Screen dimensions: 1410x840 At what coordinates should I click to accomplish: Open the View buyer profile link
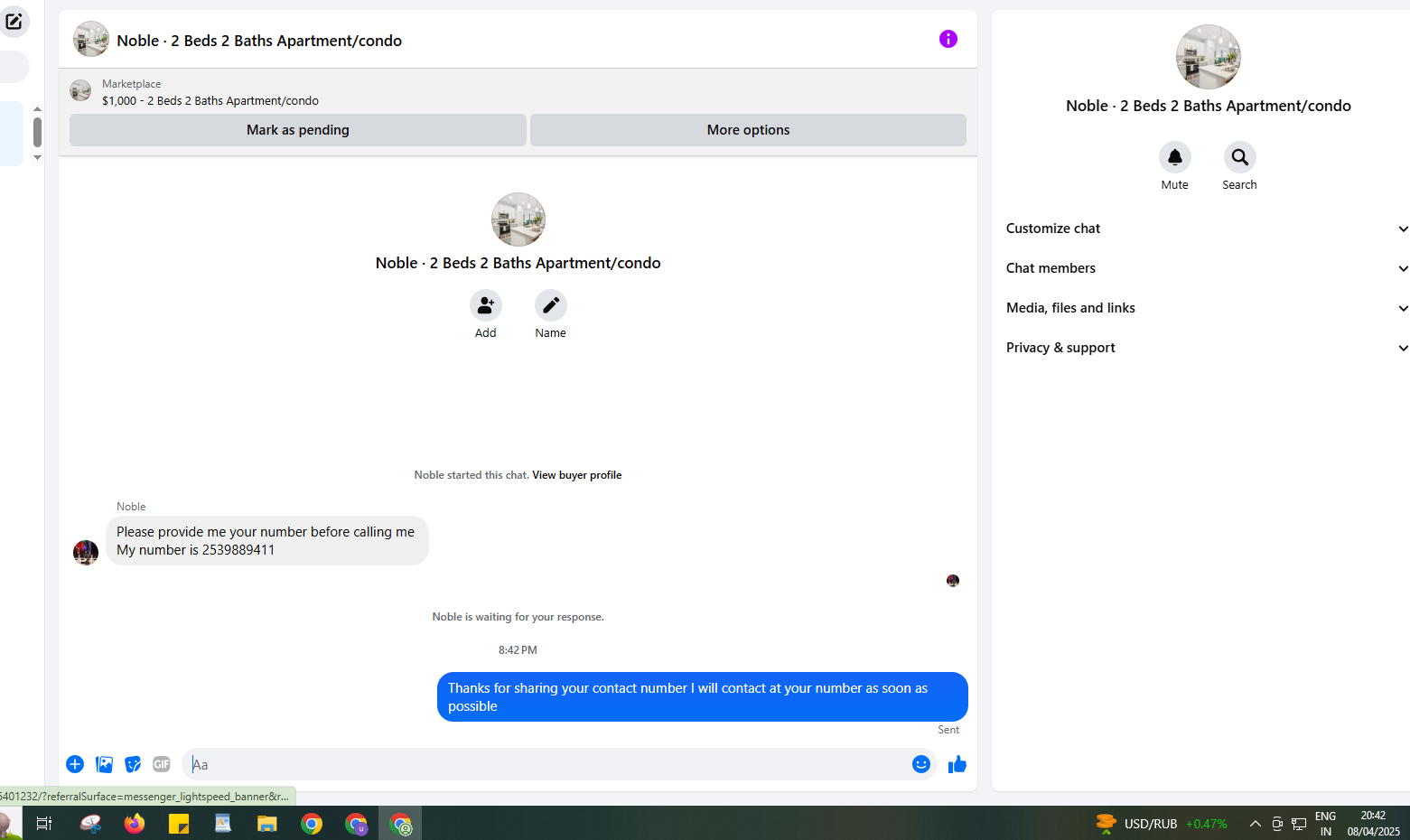(576, 475)
